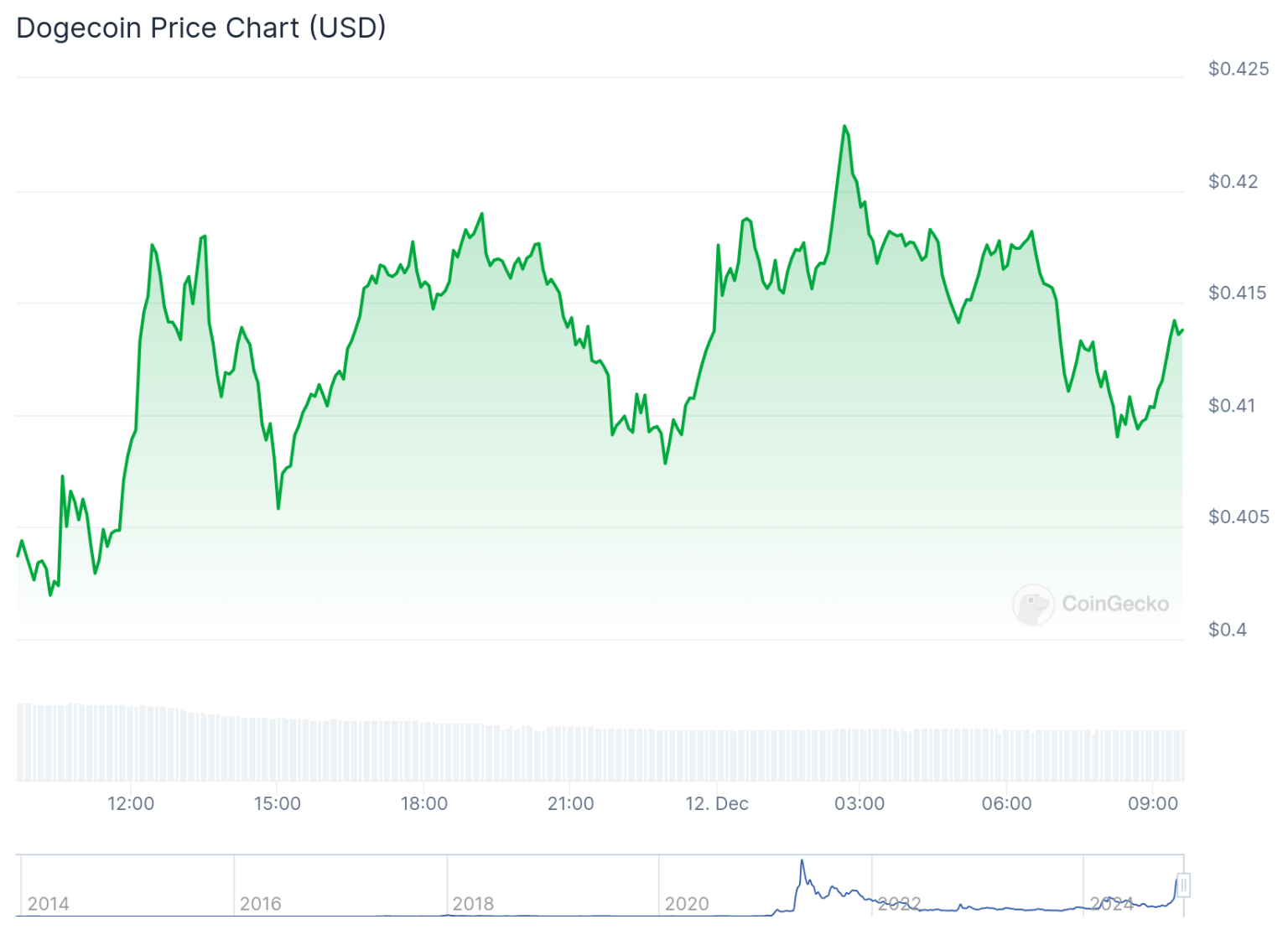Select the $0.425 price axis label
Screen dimensions: 1288x940
(1238, 69)
